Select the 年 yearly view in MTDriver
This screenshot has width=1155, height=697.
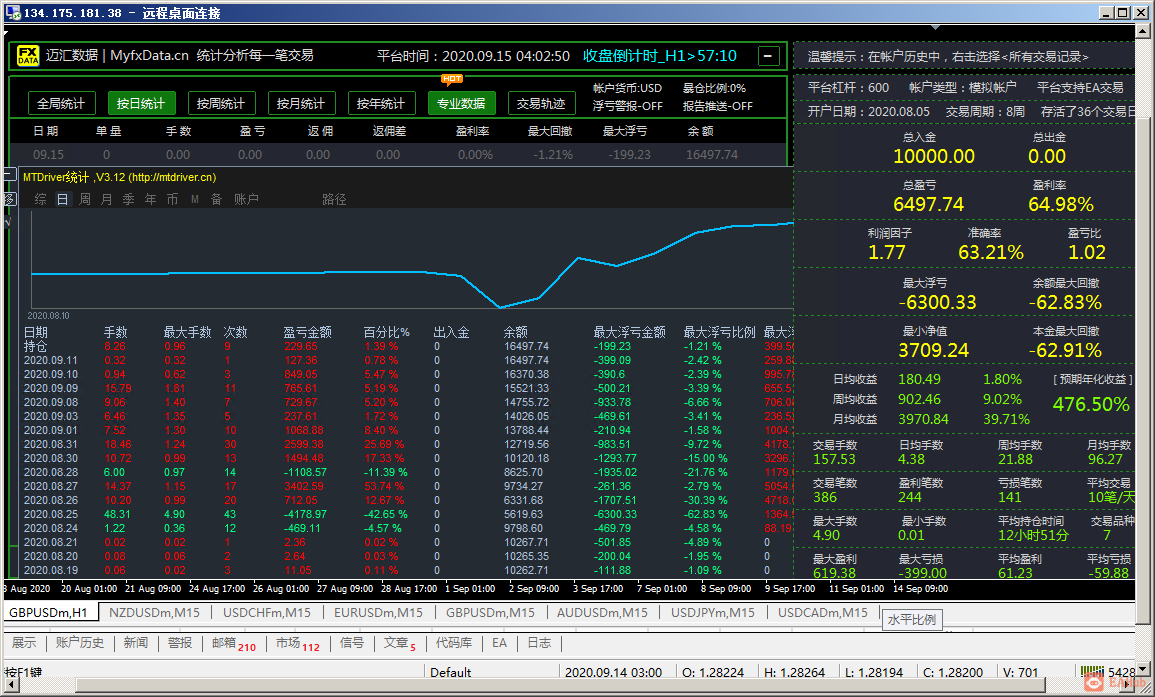[x=151, y=199]
